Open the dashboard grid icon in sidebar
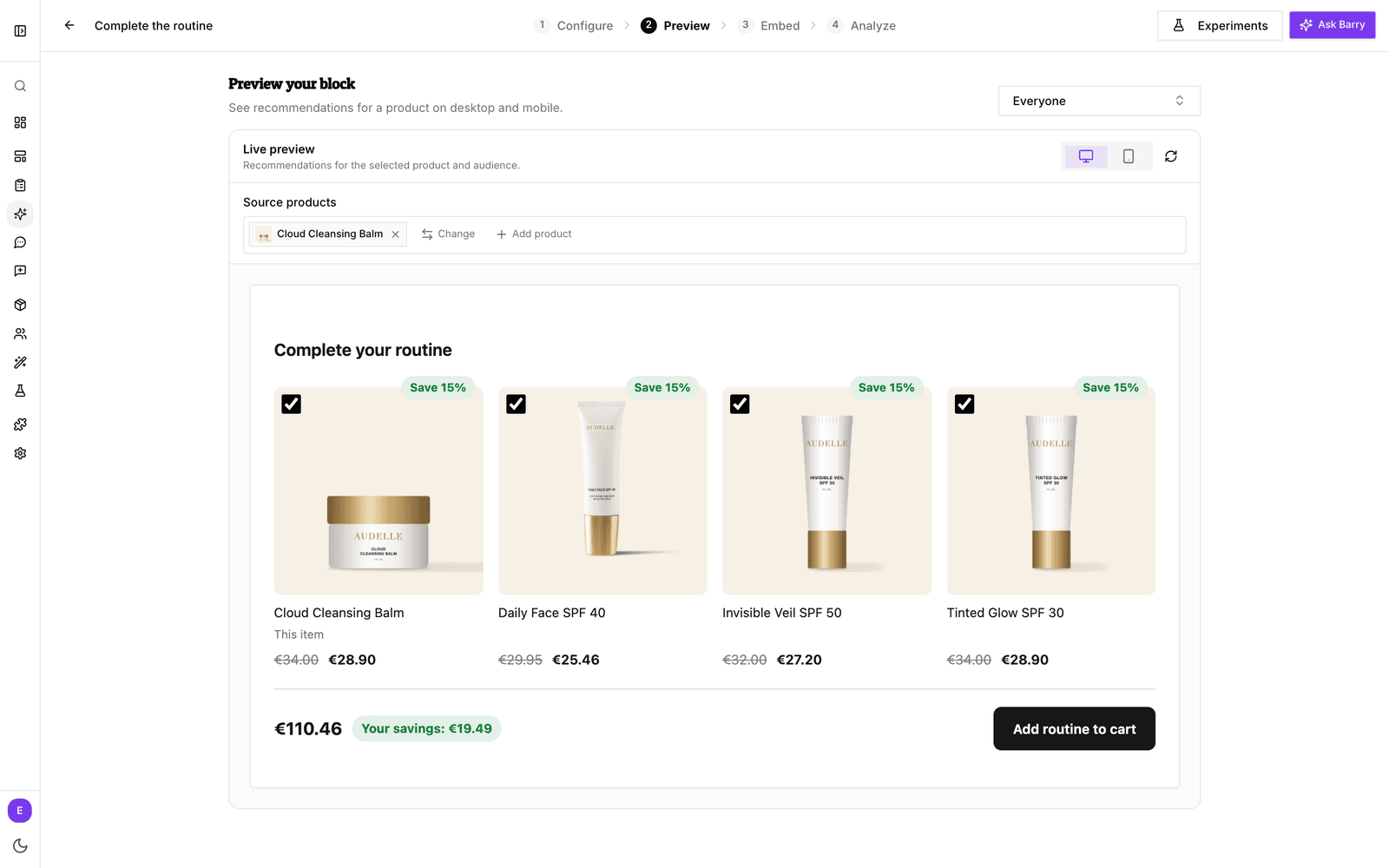The image size is (1389, 868). [20, 122]
